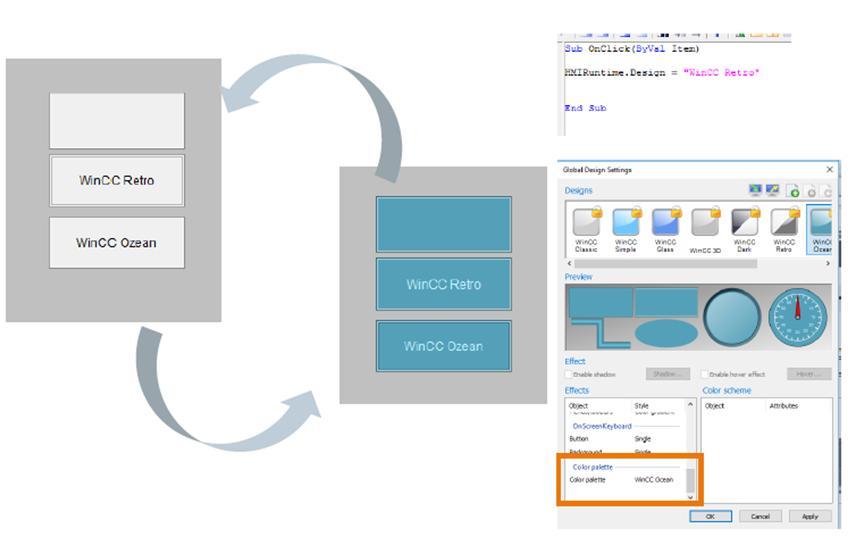This screenshot has height=549, width=853.
Task: Click Attributes column header in Color scheme
Action: pyautogui.click(x=783, y=406)
